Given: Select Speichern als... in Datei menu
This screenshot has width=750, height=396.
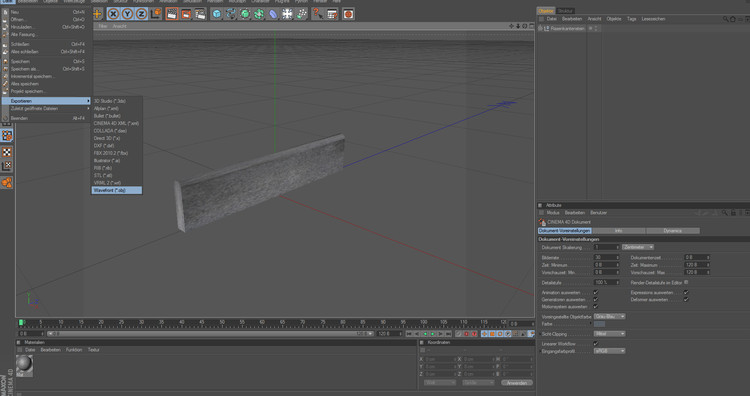Looking at the screenshot, I should pos(46,69).
